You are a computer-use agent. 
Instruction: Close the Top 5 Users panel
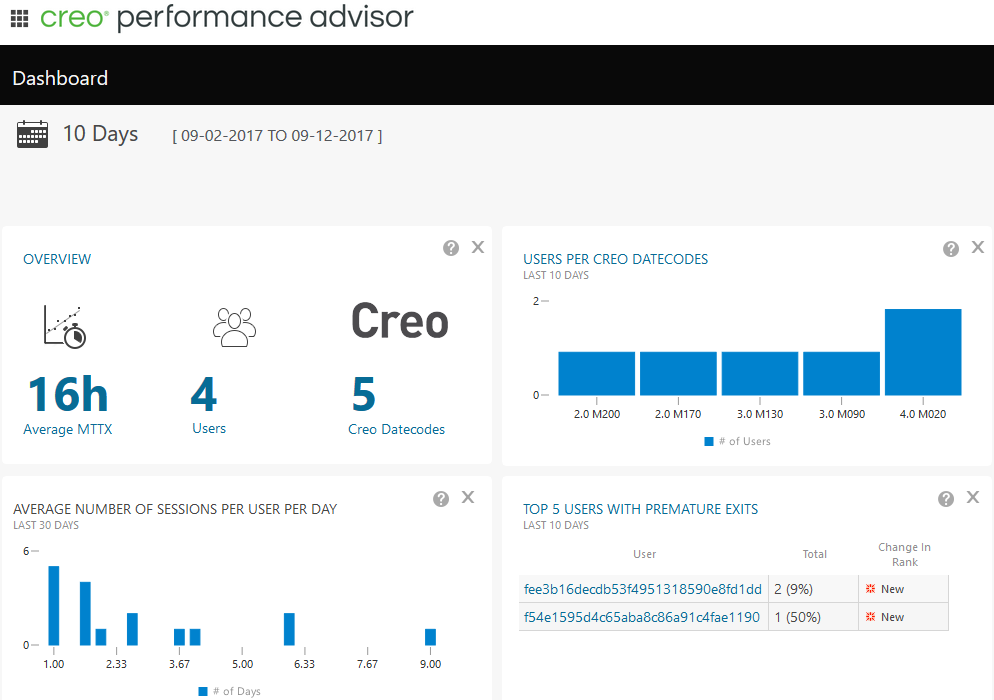(973, 497)
